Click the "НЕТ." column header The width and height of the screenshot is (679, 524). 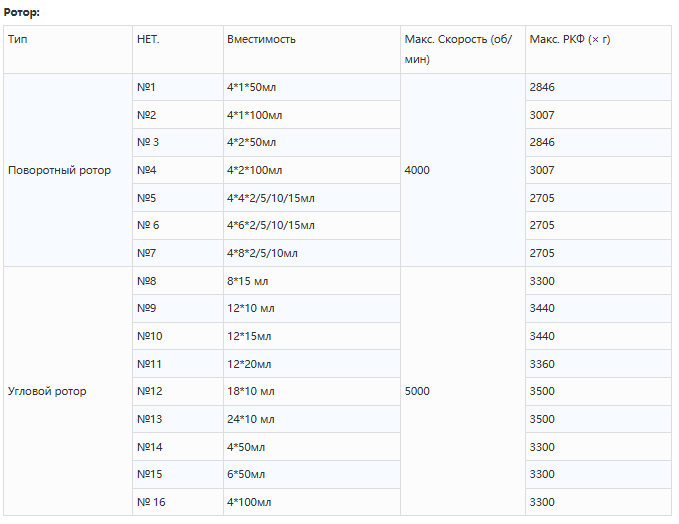148,39
